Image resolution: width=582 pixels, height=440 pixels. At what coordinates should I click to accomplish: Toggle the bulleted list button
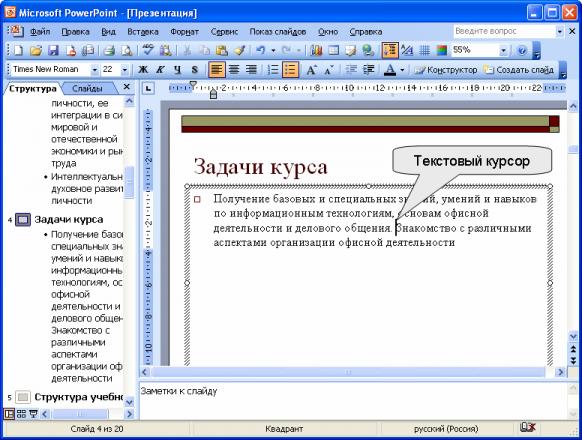(290, 69)
